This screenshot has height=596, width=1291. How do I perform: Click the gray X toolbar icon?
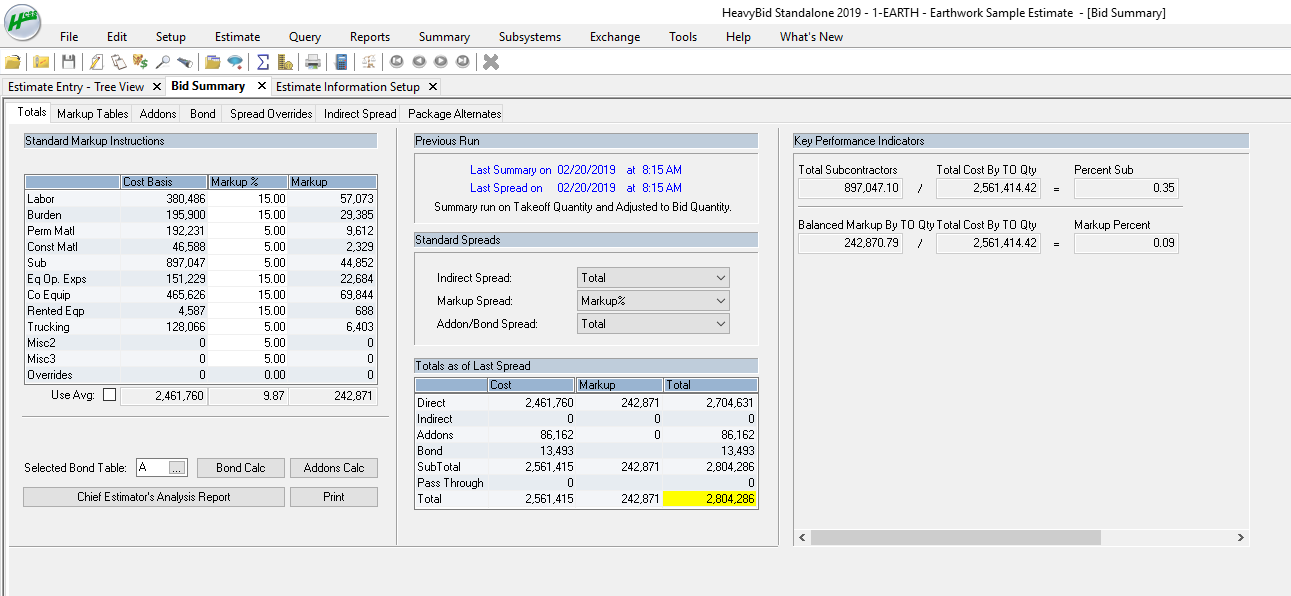pos(490,61)
